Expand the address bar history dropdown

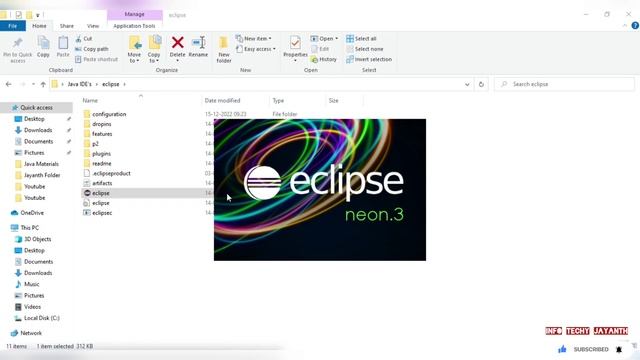(x=467, y=84)
